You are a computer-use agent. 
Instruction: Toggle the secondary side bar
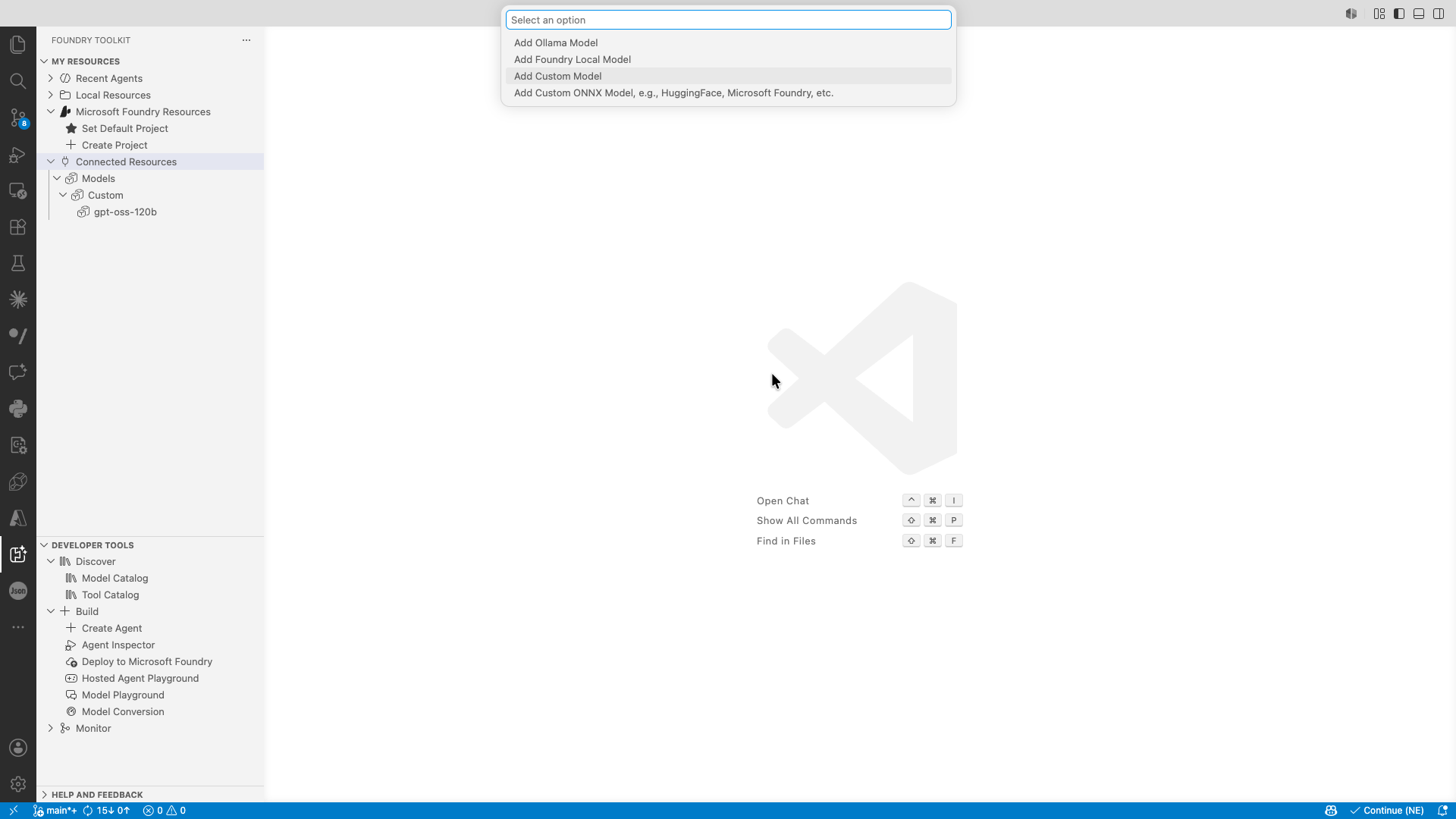(x=1439, y=14)
